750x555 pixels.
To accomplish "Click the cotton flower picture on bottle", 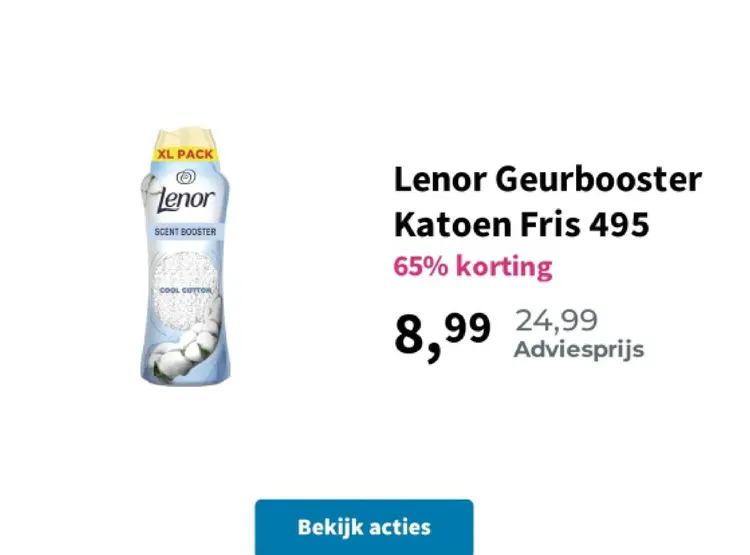I will point(184,348).
